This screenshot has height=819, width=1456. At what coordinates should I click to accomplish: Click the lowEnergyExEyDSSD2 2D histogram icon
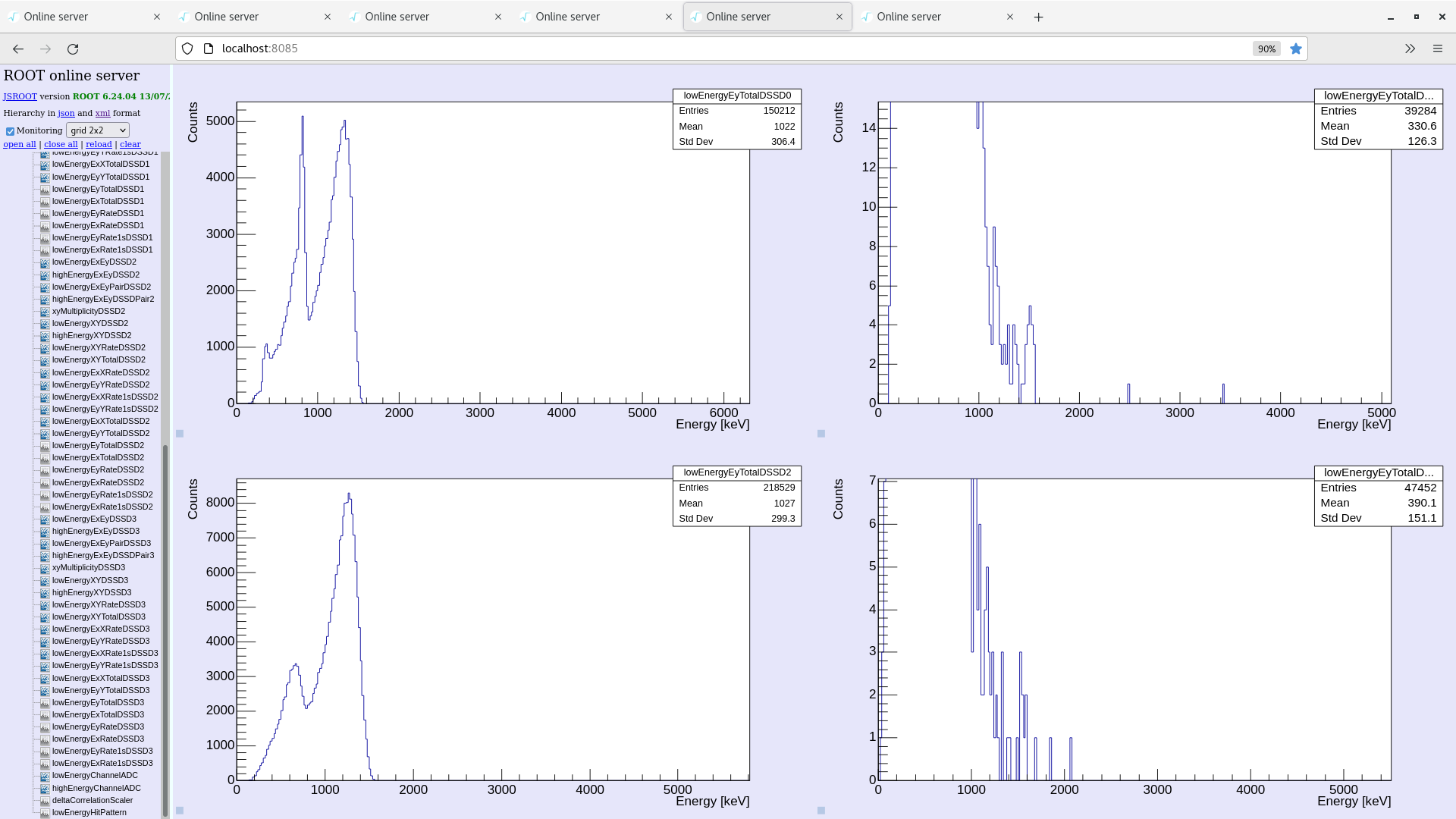tap(45, 262)
